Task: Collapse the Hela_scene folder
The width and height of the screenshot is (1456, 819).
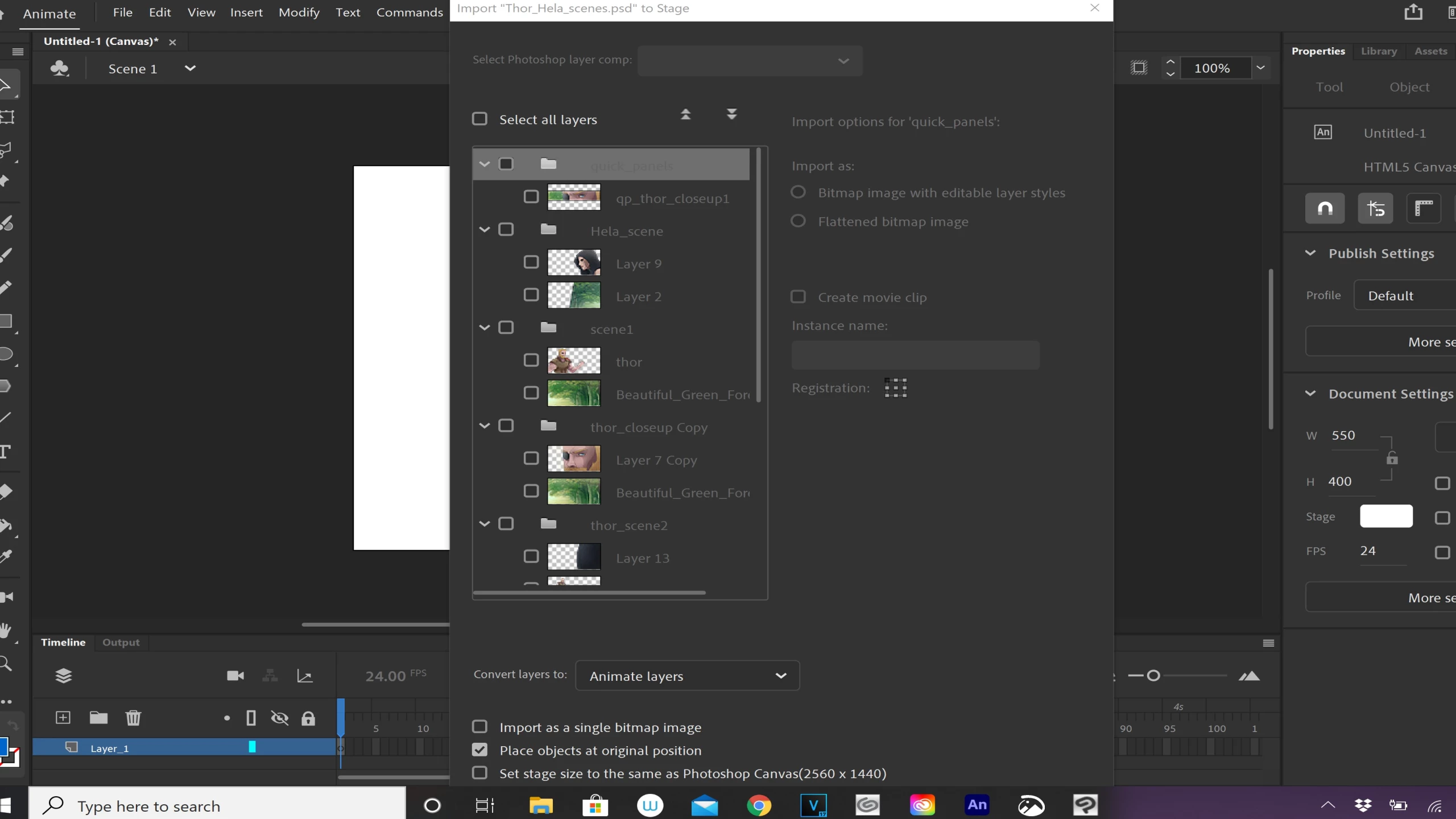Action: (484, 230)
